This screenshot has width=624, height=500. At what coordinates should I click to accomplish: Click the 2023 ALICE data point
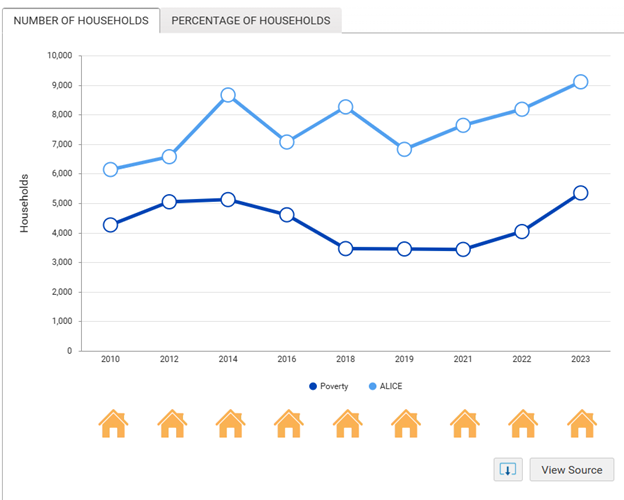[580, 82]
